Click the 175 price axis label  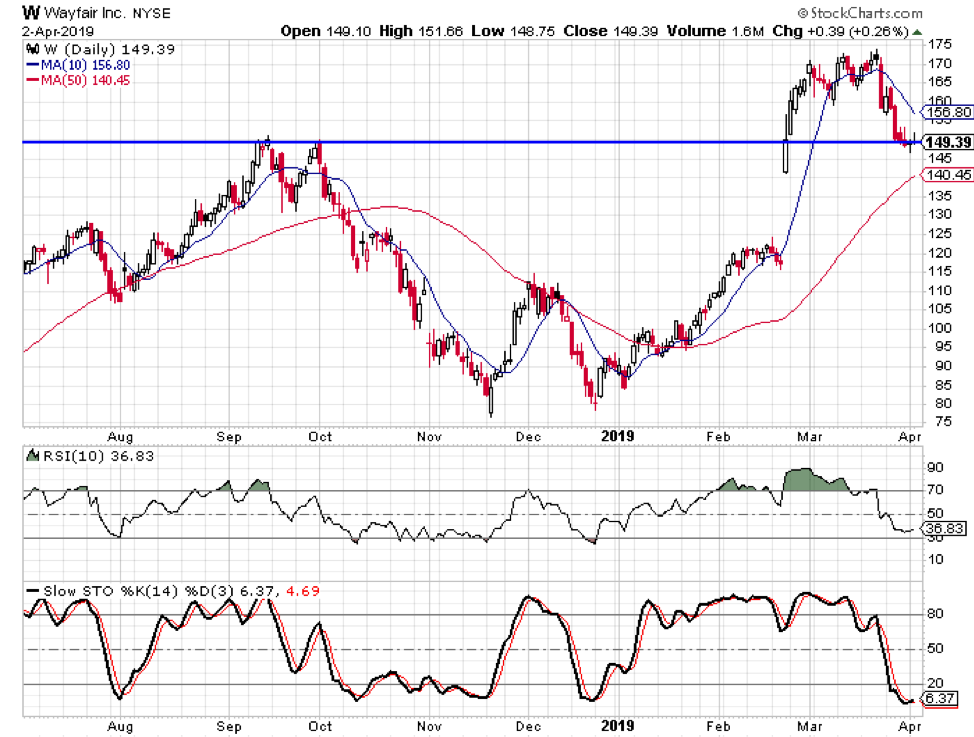click(940, 44)
